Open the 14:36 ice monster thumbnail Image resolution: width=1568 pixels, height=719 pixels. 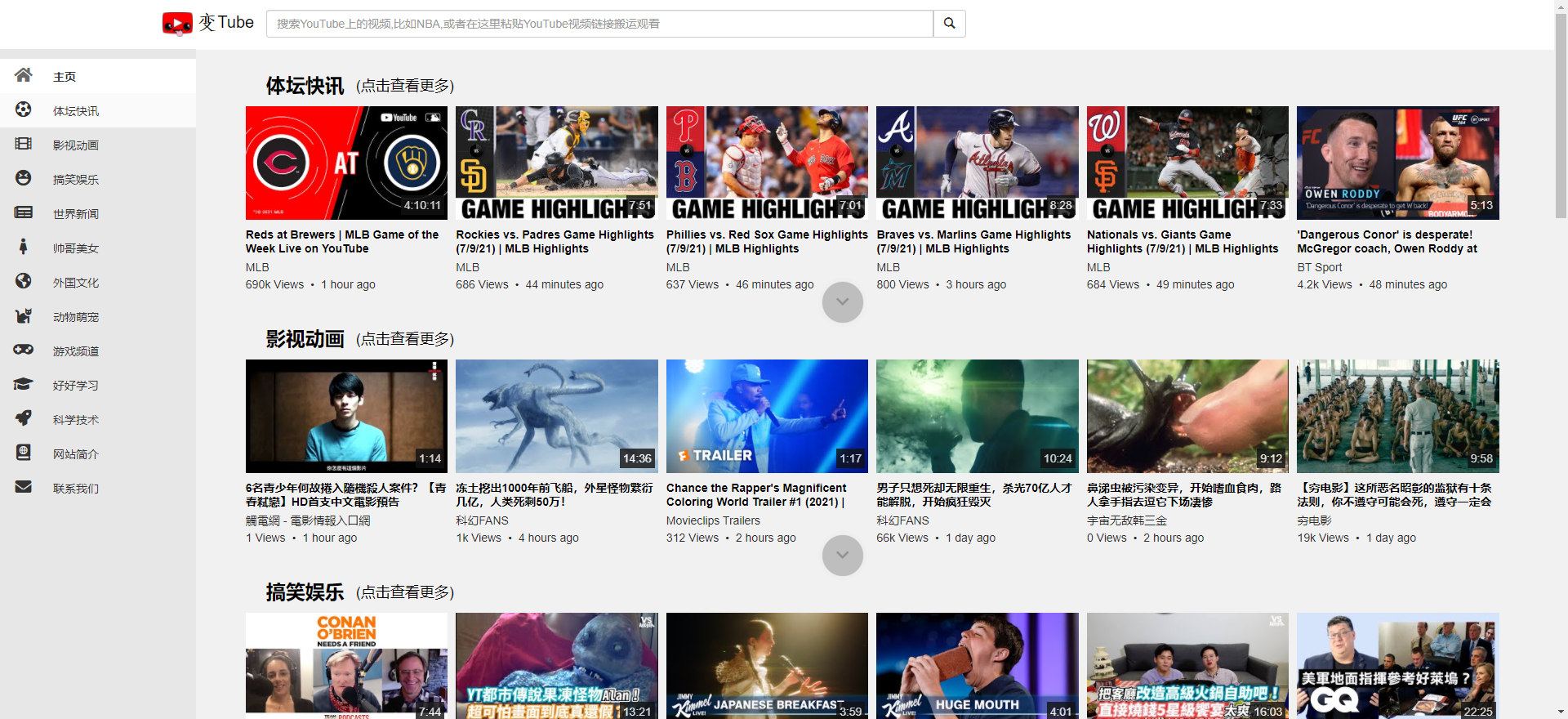click(x=557, y=416)
